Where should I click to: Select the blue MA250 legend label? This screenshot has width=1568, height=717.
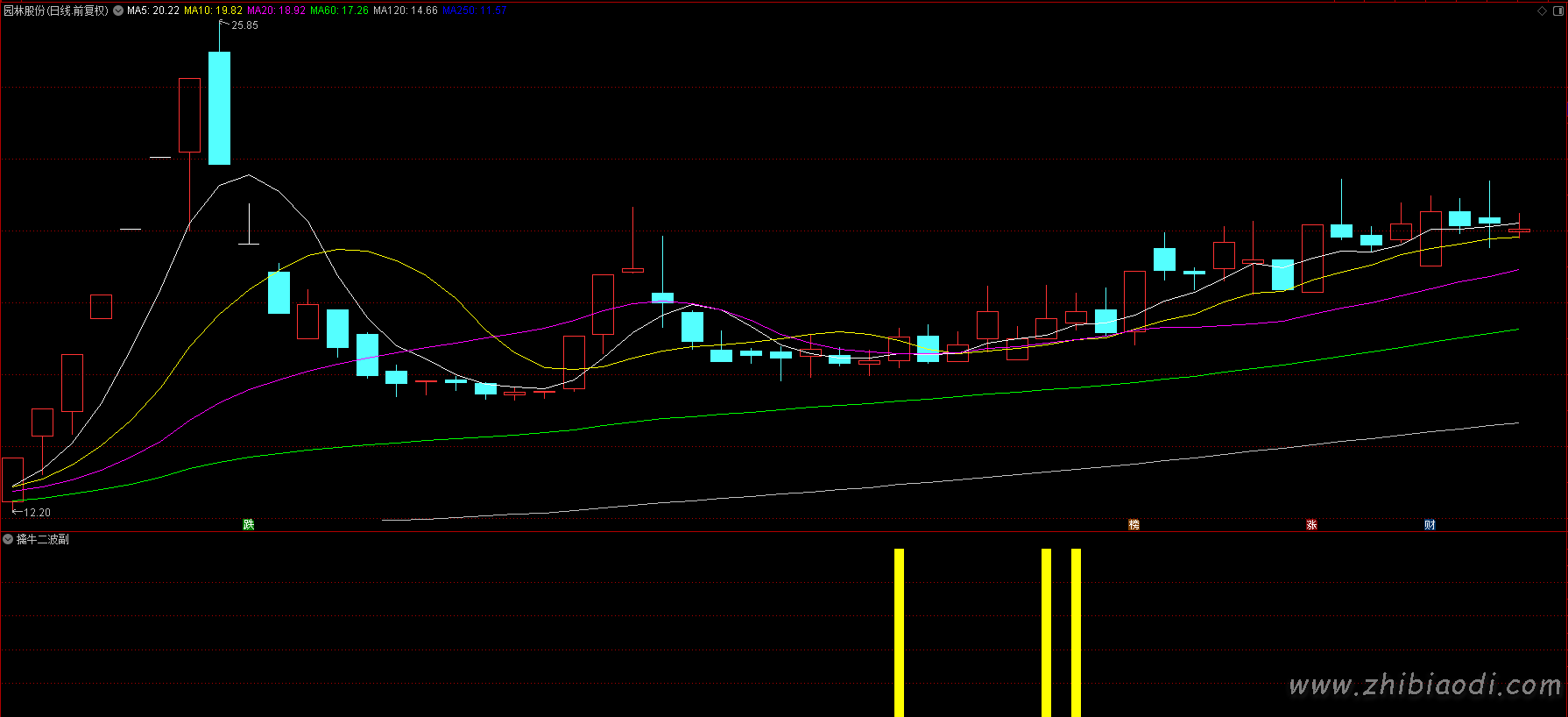(x=474, y=11)
